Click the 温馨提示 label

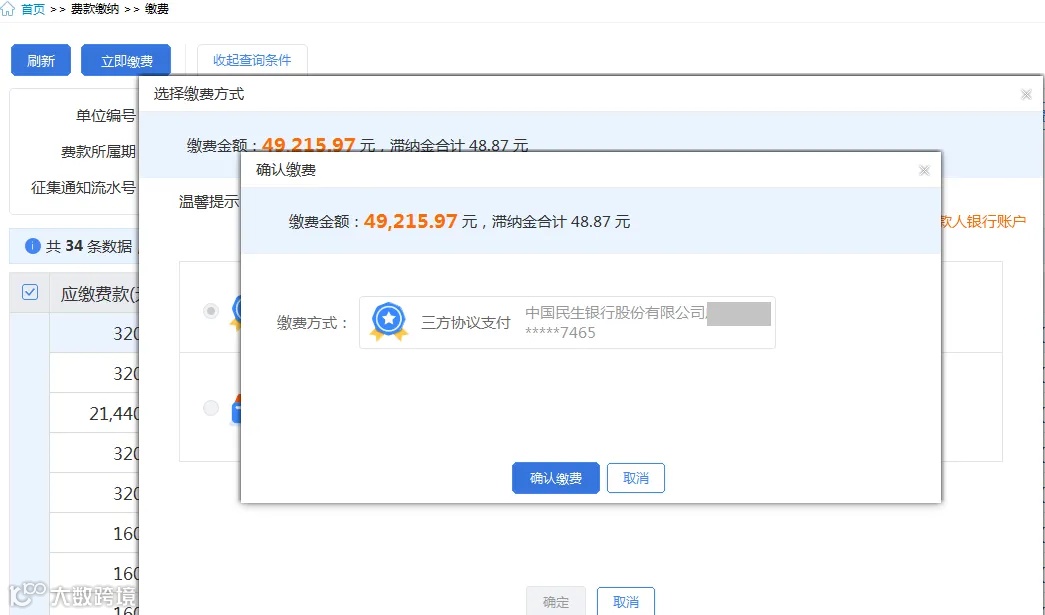tap(209, 202)
